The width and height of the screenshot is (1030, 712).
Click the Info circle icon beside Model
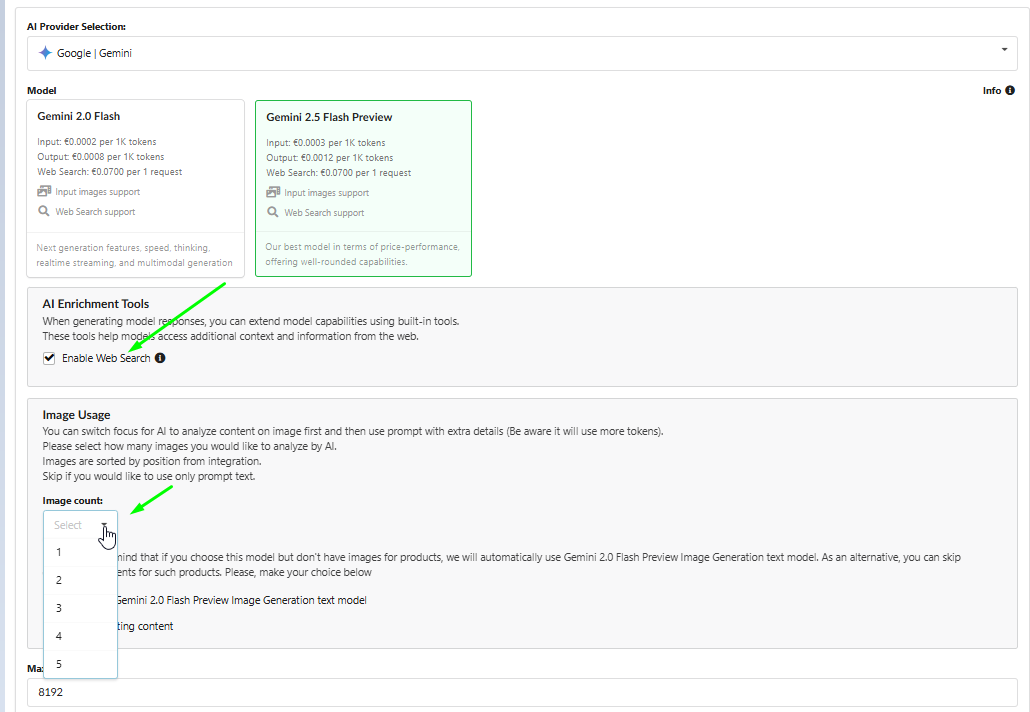[x=1010, y=91]
